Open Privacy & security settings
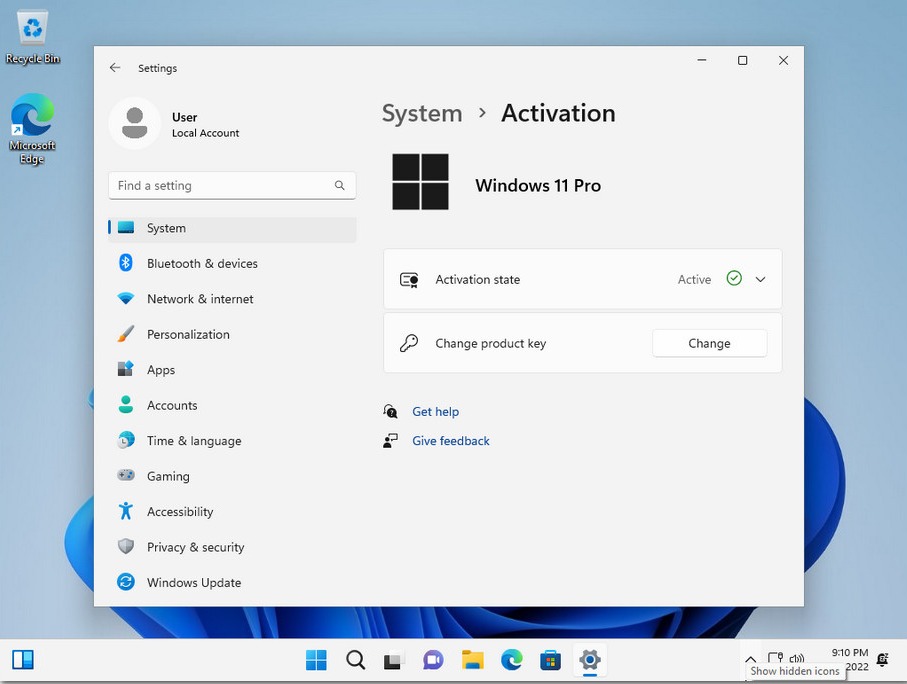The image size is (907, 684). pyautogui.click(x=195, y=547)
